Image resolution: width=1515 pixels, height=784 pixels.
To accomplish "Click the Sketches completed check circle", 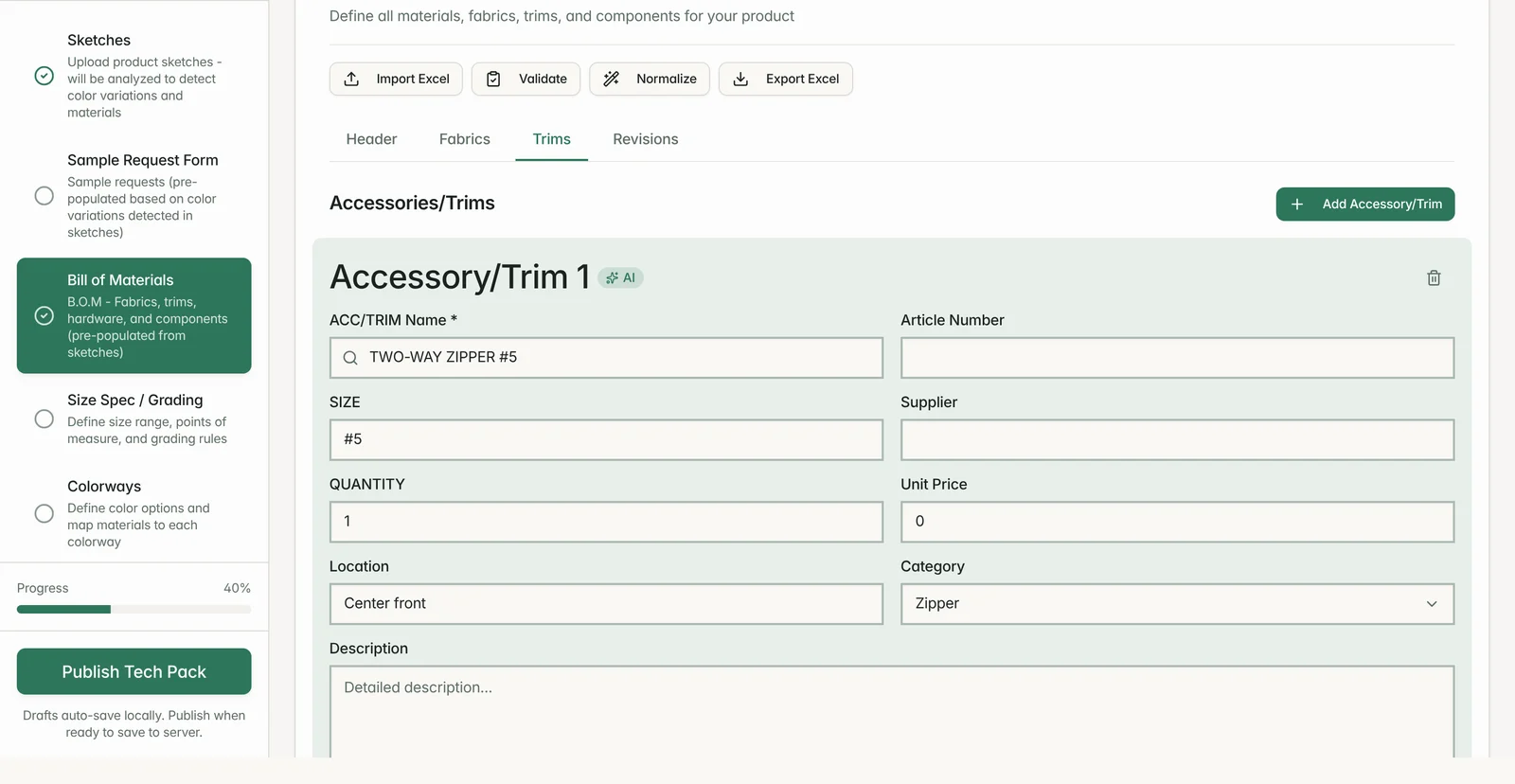I will (x=44, y=76).
